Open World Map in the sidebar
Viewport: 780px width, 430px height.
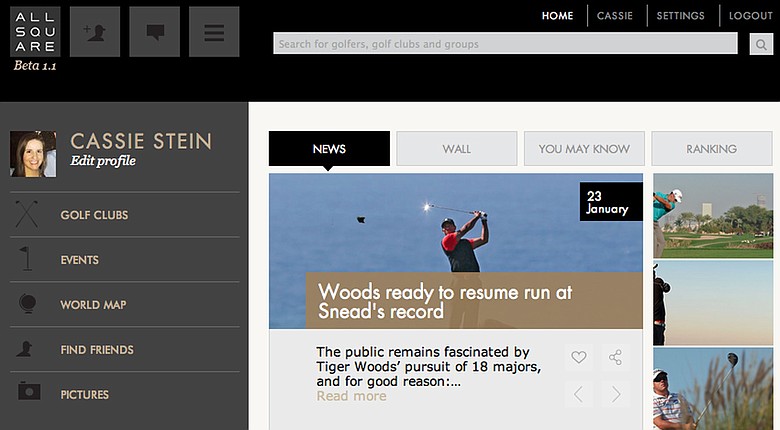click(x=93, y=305)
